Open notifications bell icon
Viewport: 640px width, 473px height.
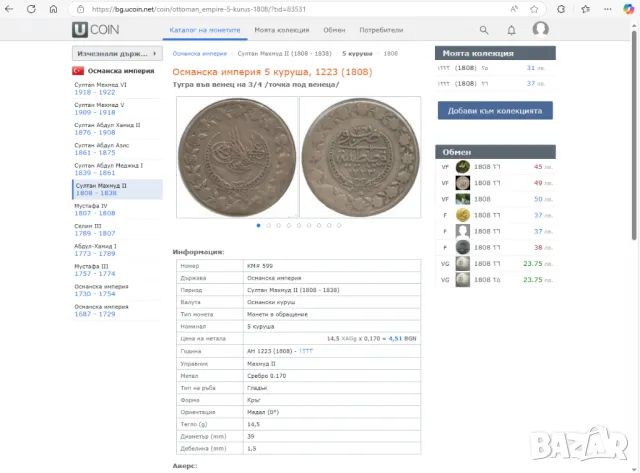pyautogui.click(x=513, y=30)
